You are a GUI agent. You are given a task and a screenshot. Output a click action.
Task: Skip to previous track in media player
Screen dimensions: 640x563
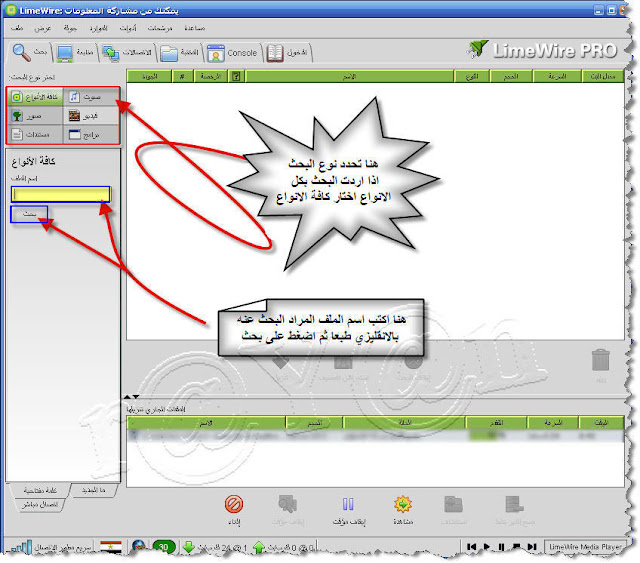pos(472,547)
